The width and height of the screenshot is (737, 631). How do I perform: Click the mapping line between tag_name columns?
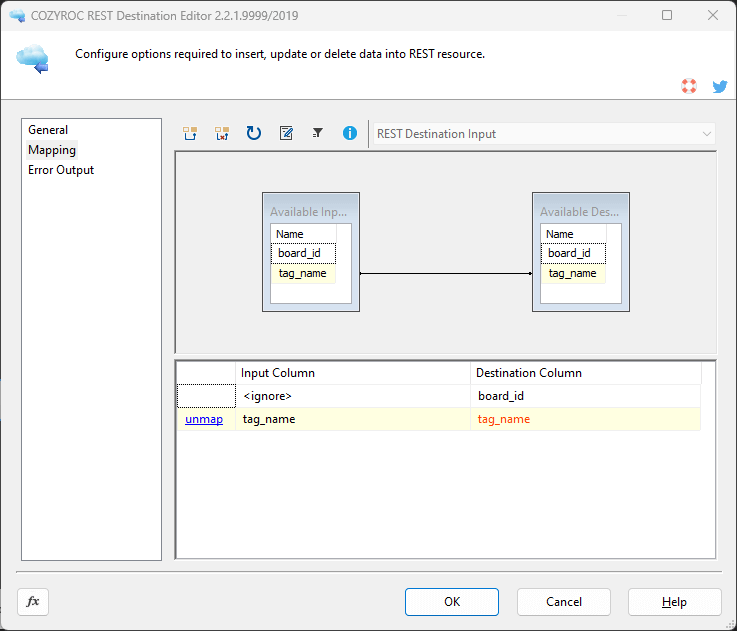(446, 273)
